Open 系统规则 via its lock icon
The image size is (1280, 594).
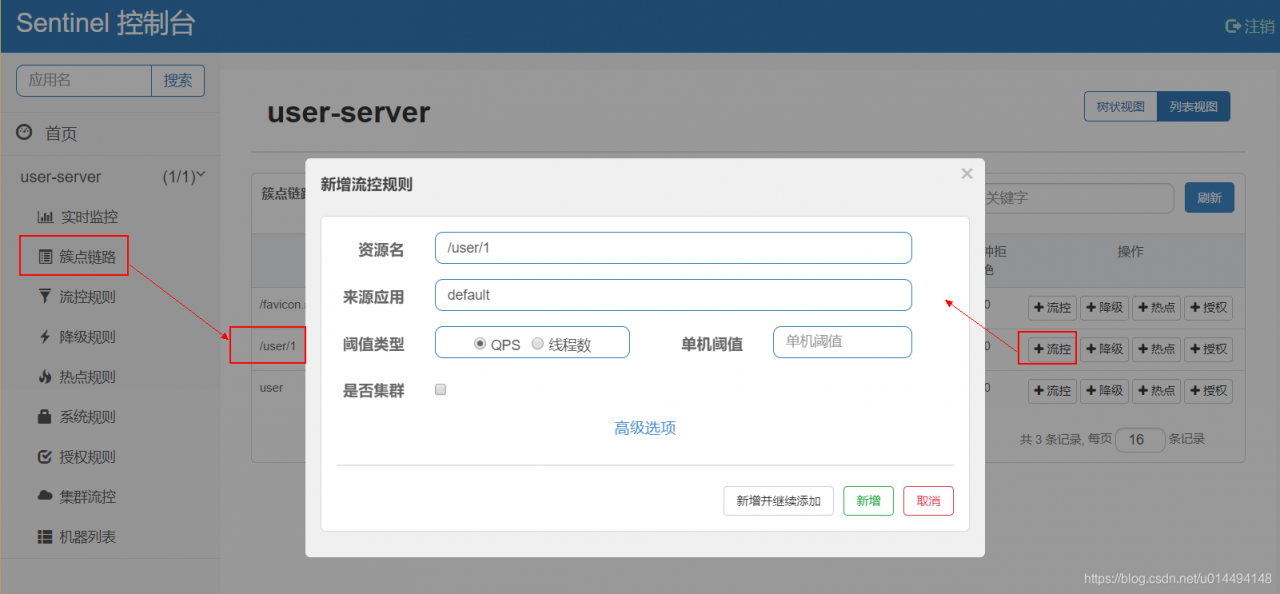tap(45, 416)
